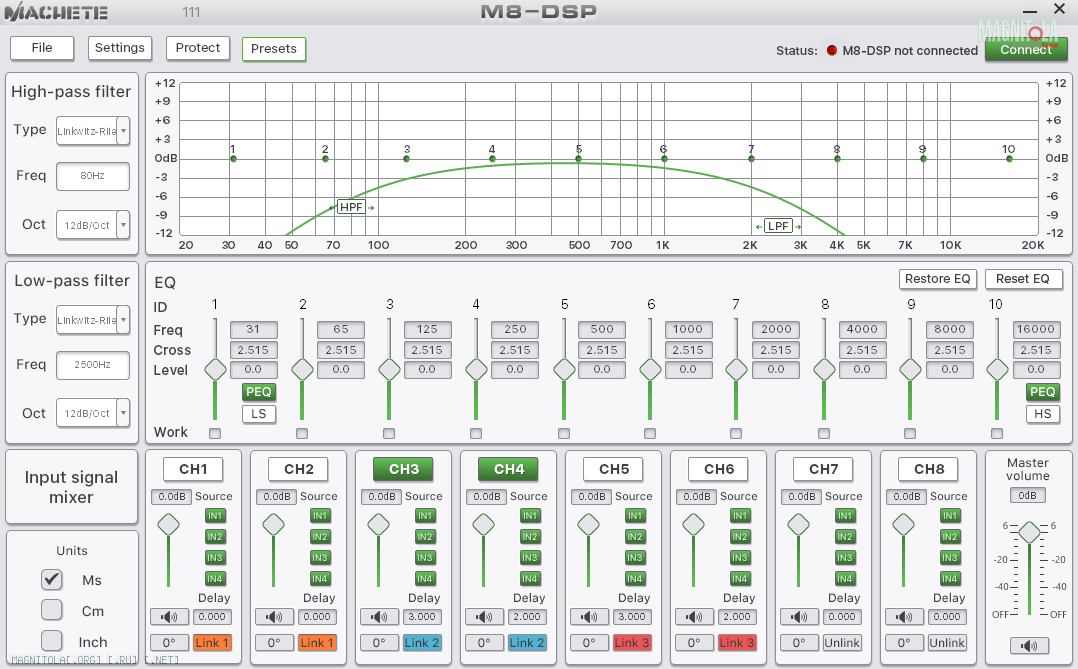
Task: Click EQ band 6 frequency field 1000
Action: [688, 329]
